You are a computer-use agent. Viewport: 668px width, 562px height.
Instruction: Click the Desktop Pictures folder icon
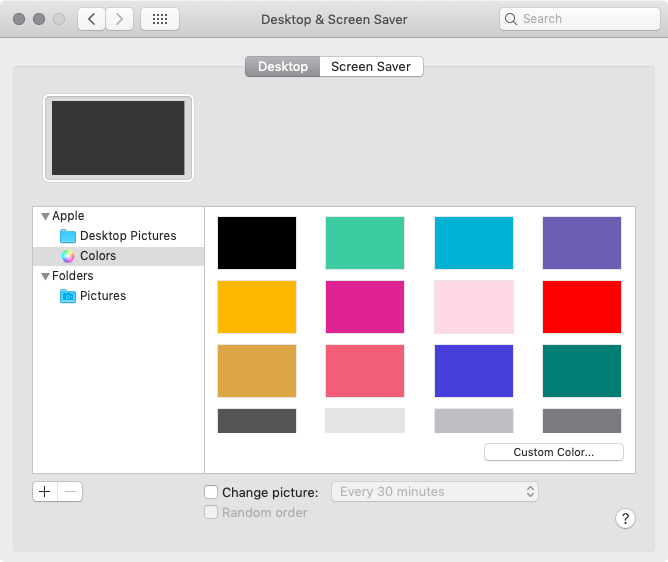pyautogui.click(x=68, y=236)
